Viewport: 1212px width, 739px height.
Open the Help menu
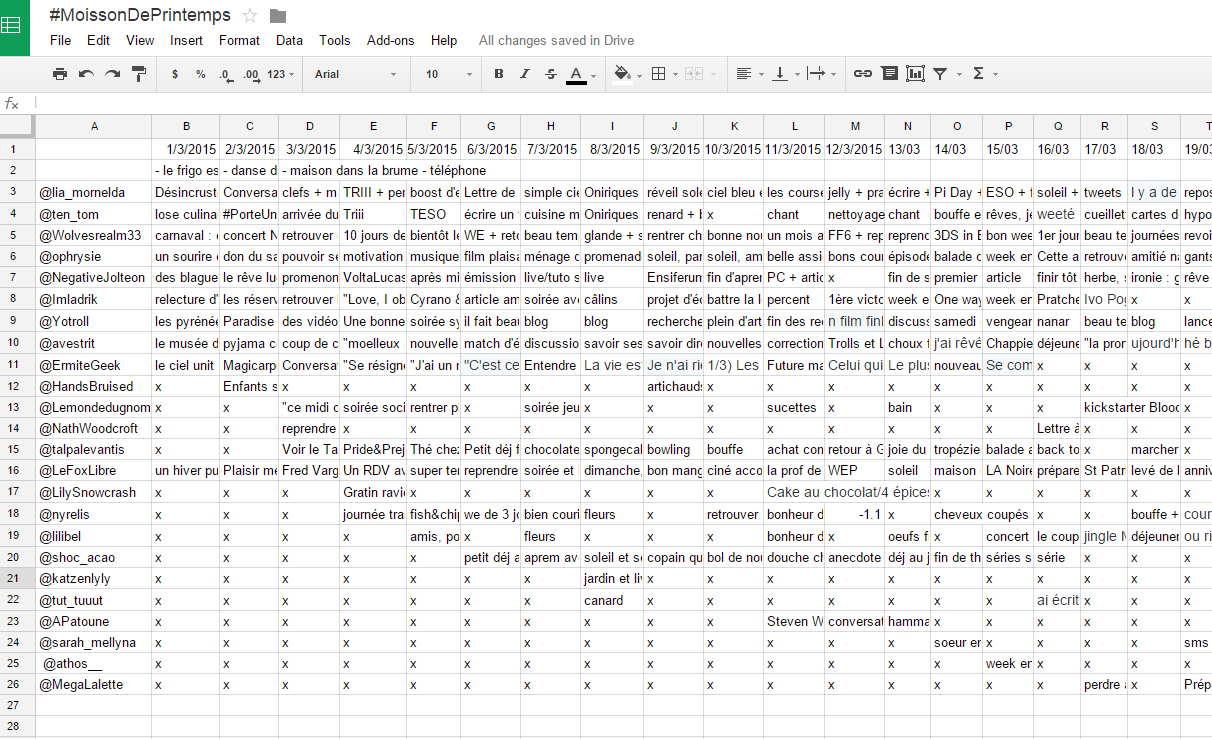point(444,41)
